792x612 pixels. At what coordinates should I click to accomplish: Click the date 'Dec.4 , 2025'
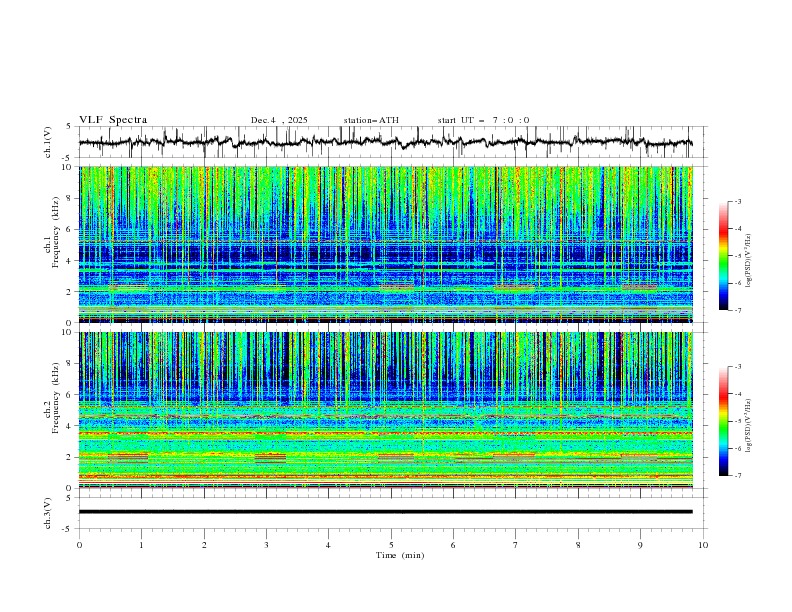click(279, 120)
